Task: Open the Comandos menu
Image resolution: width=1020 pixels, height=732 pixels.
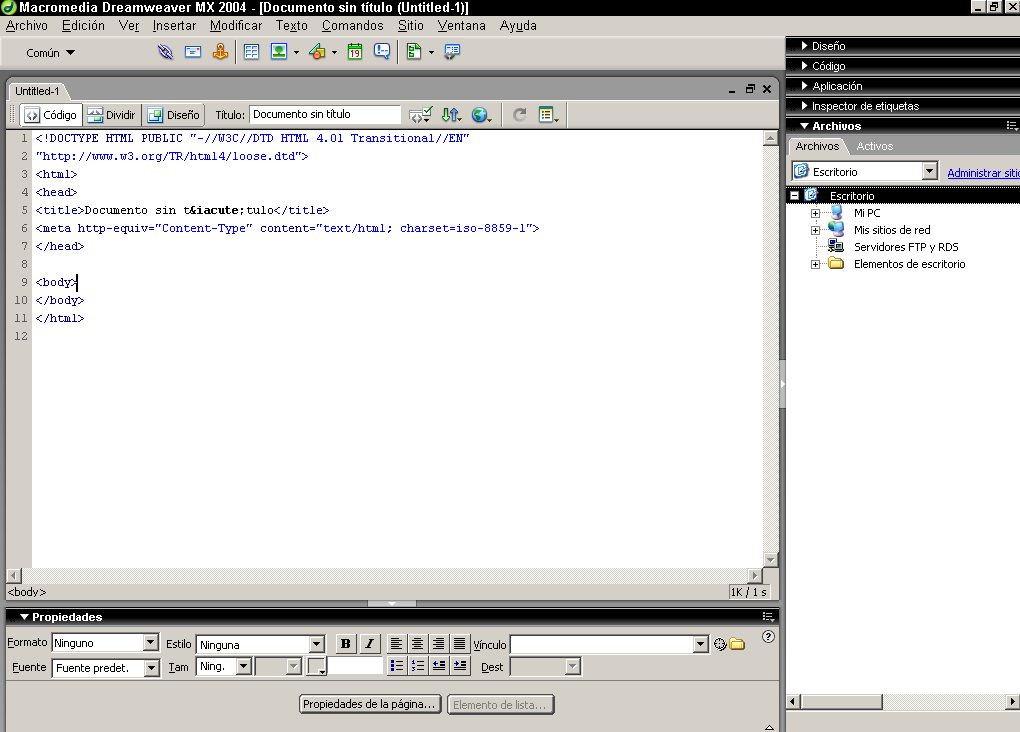Action: pos(353,25)
